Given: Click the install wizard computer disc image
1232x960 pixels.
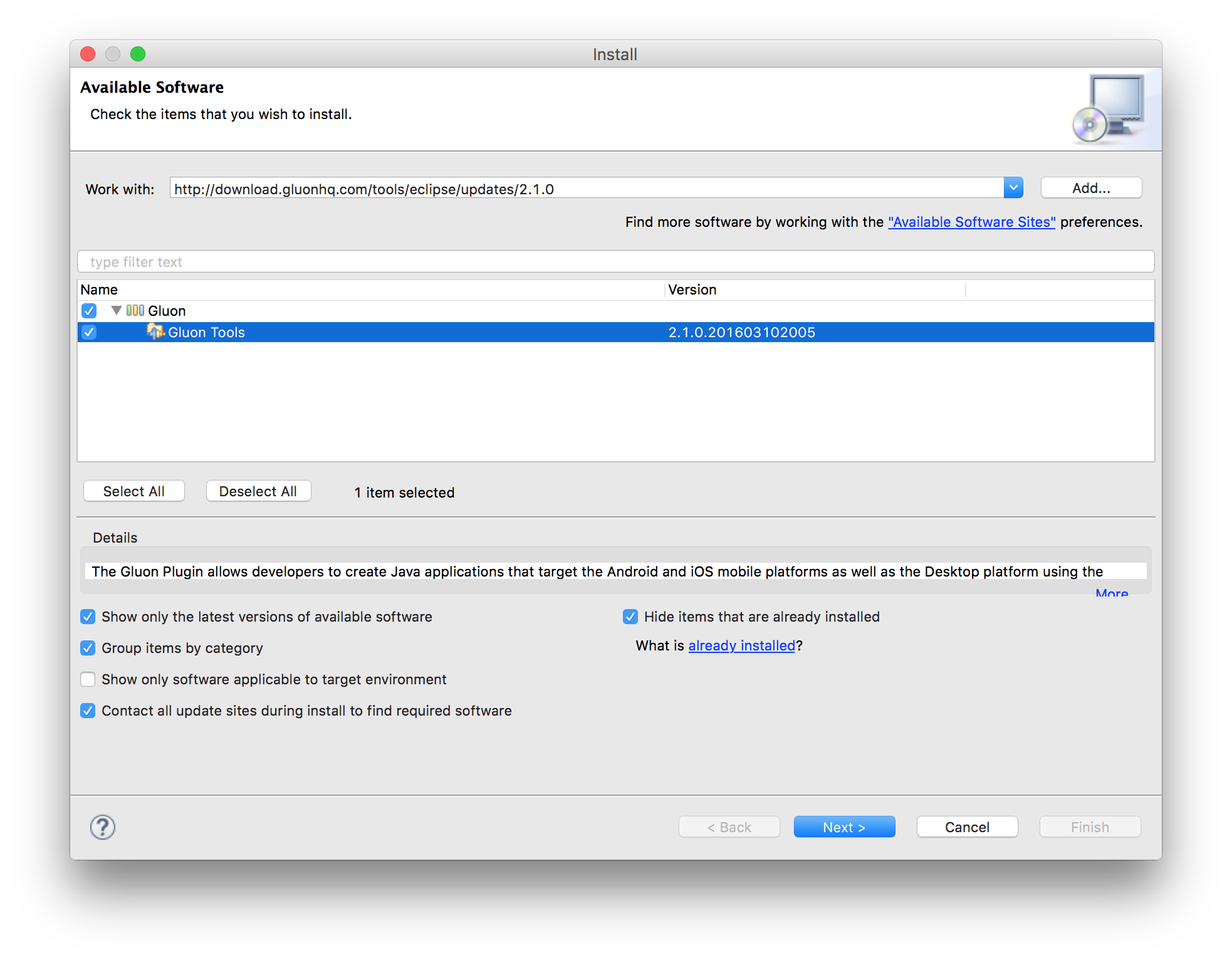Looking at the screenshot, I should pos(1109,109).
